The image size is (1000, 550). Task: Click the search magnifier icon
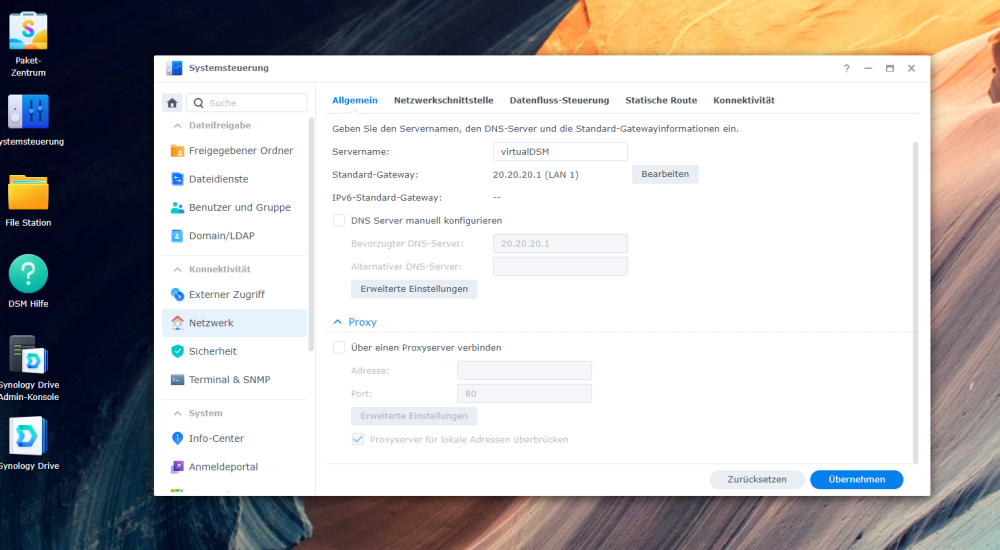pyautogui.click(x=198, y=103)
